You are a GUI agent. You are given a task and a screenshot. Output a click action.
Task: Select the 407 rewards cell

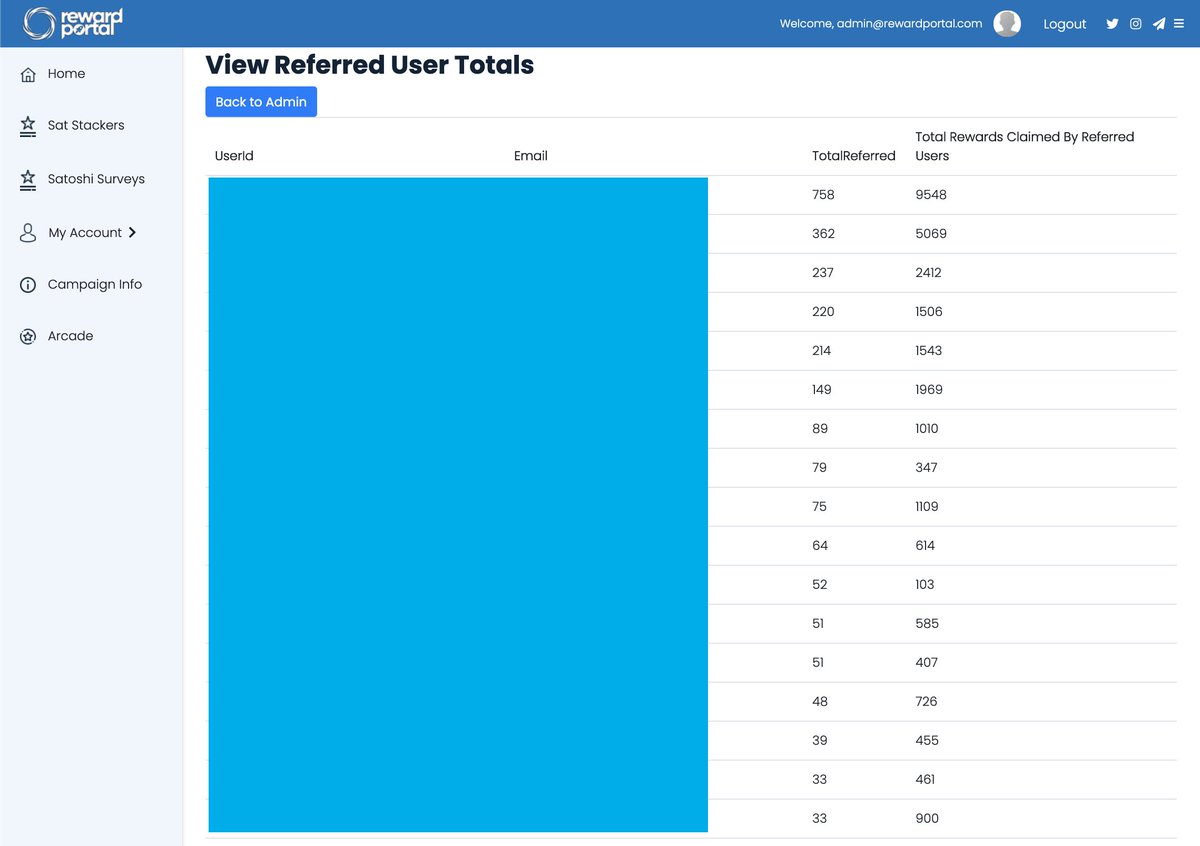[x=927, y=663]
